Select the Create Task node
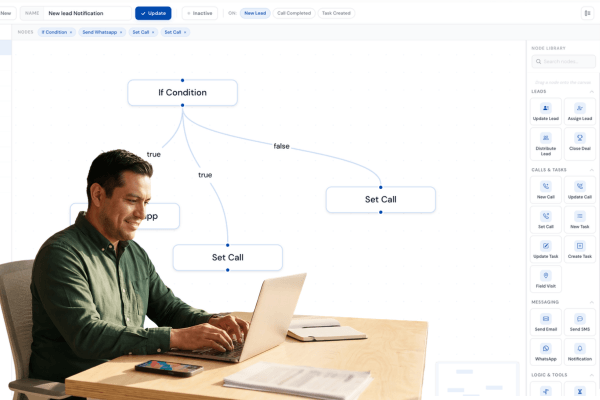This screenshot has height=400, width=600. 579,248
